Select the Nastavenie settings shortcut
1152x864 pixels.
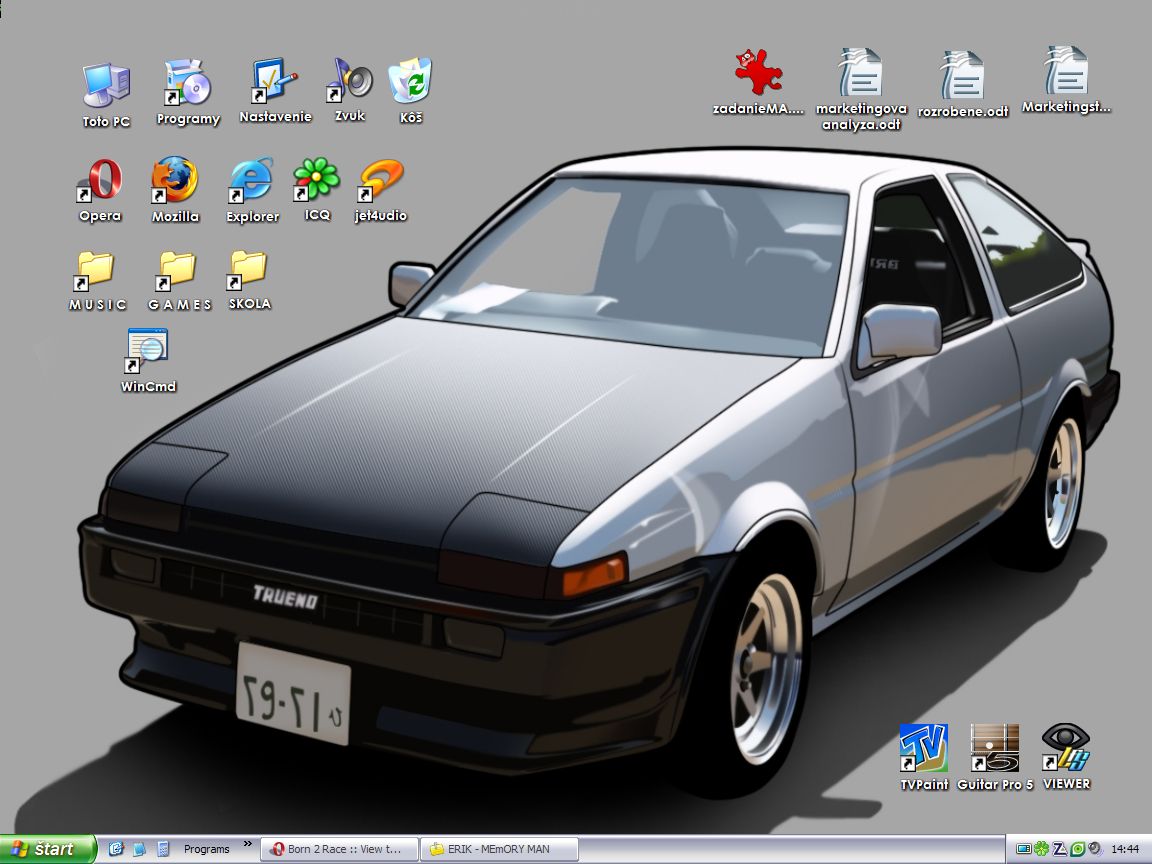pyautogui.click(x=275, y=90)
